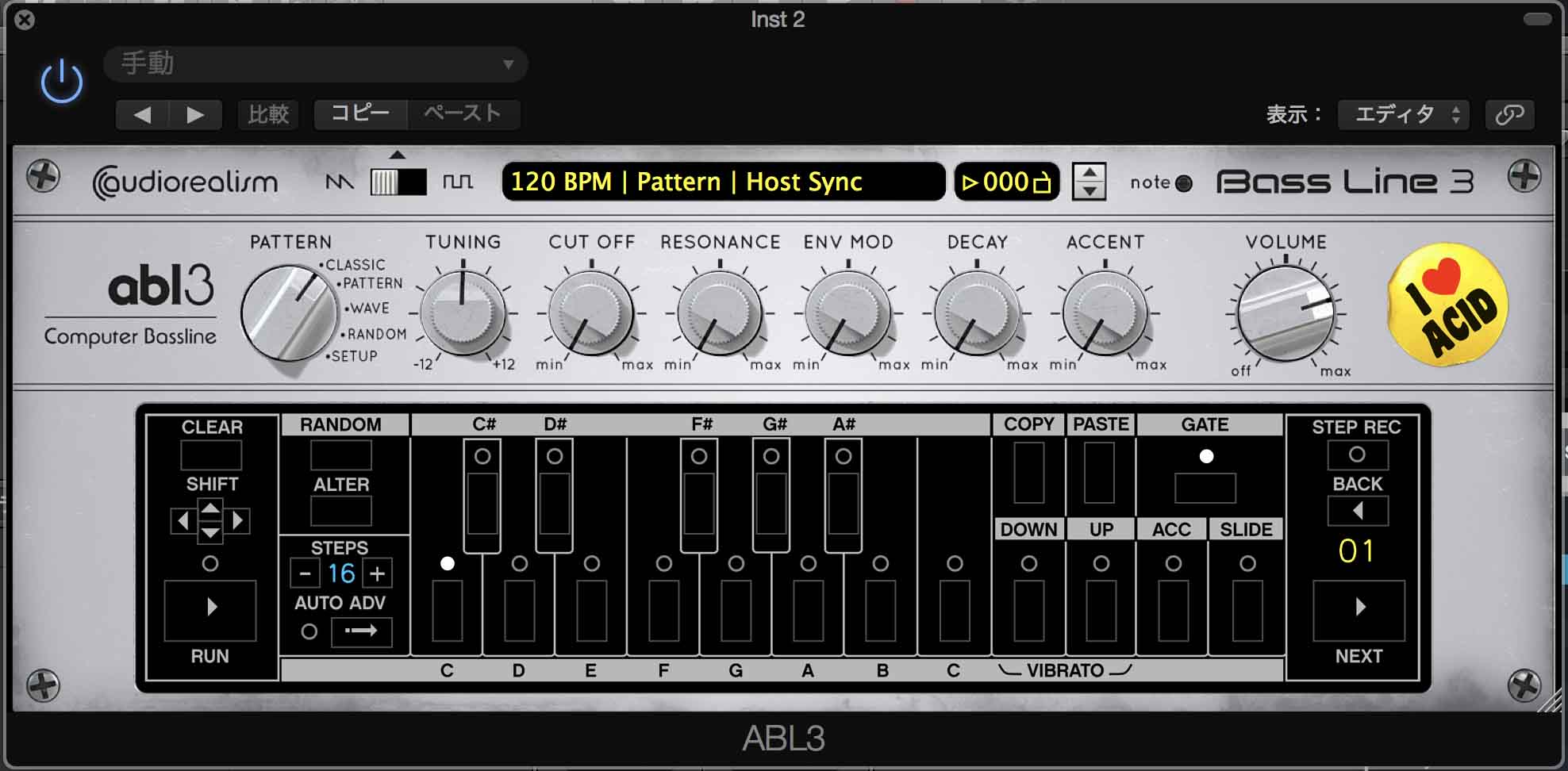Click the I love ACID badge
Image resolution: width=1568 pixels, height=771 pixels.
coord(1448,305)
